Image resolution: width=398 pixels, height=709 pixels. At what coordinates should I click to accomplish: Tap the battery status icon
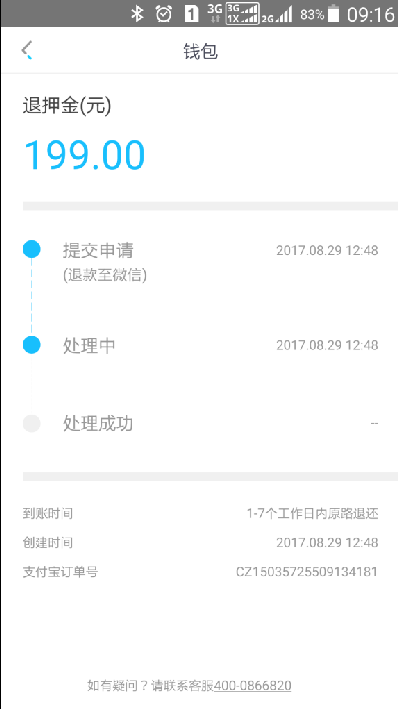333,14
